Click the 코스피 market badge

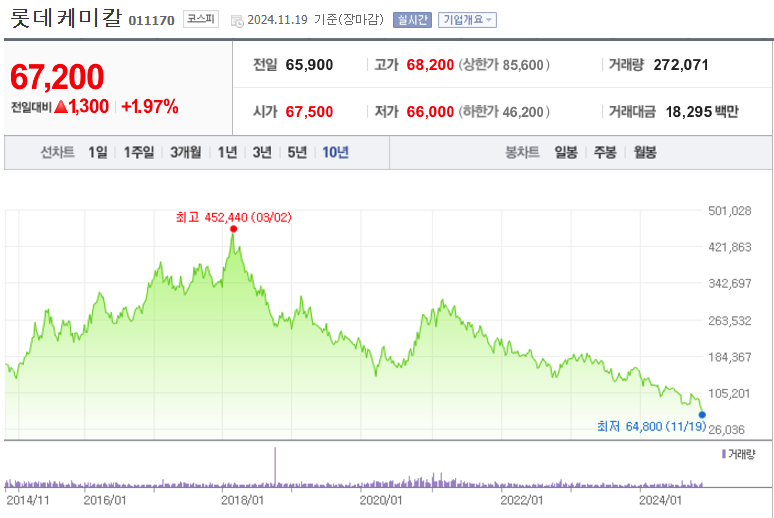click(200, 19)
